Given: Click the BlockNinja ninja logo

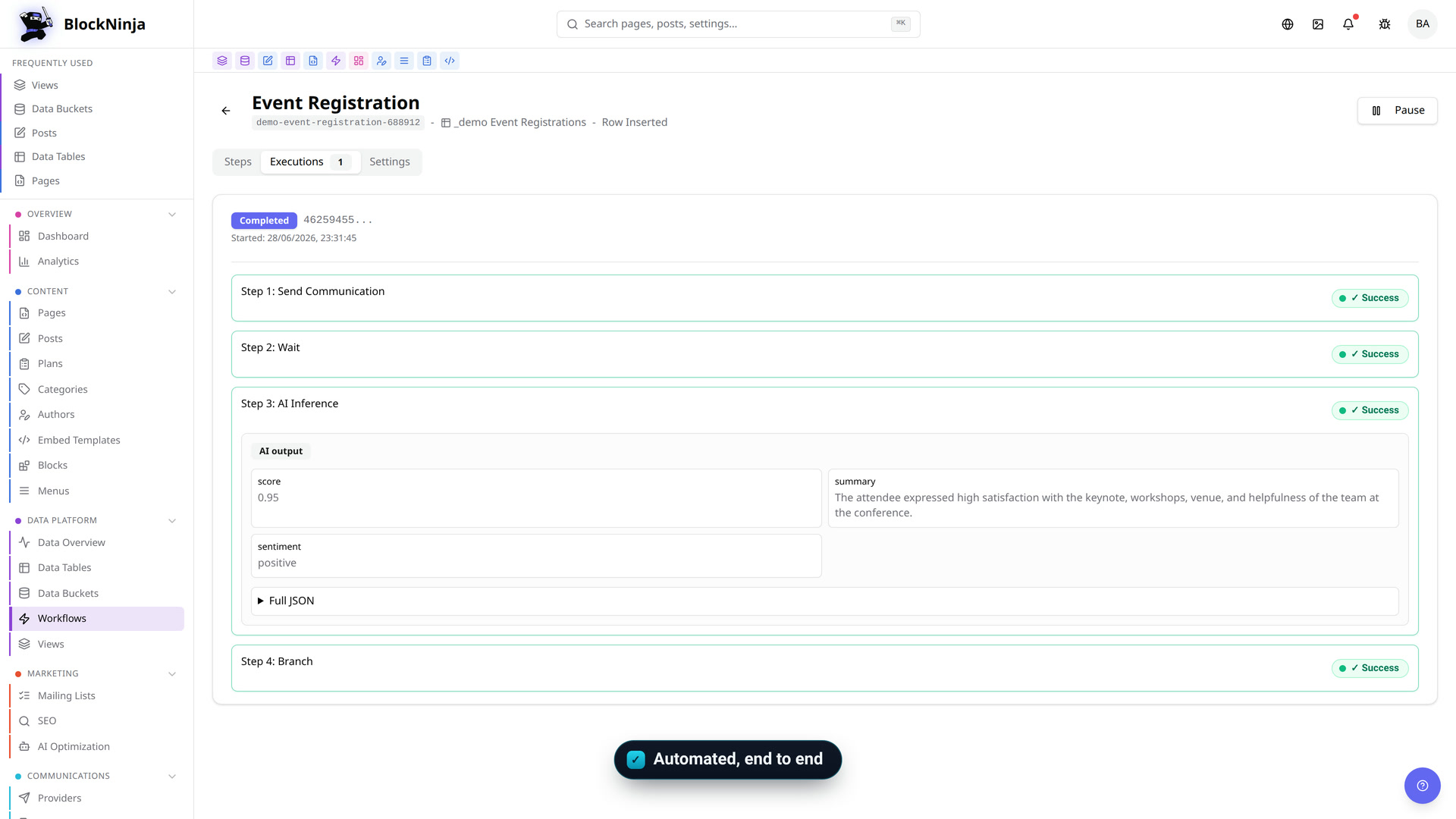Looking at the screenshot, I should click(x=35, y=24).
